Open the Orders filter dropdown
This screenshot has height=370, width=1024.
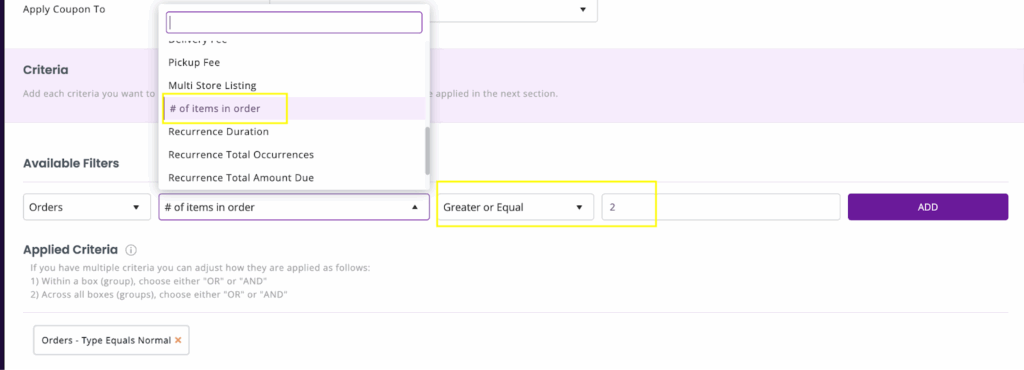pyautogui.click(x=86, y=207)
